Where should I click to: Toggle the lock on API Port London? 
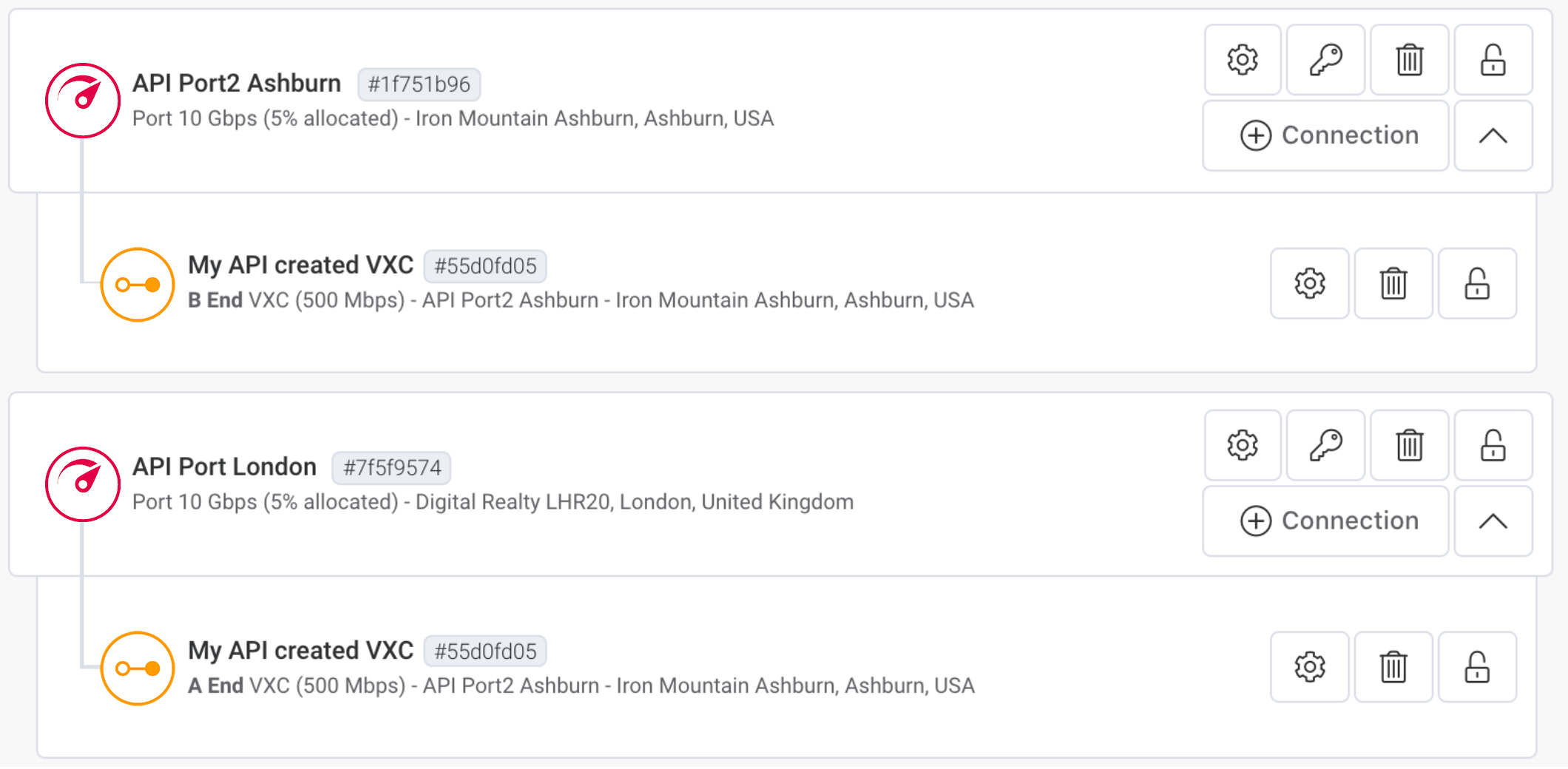coord(1493,446)
